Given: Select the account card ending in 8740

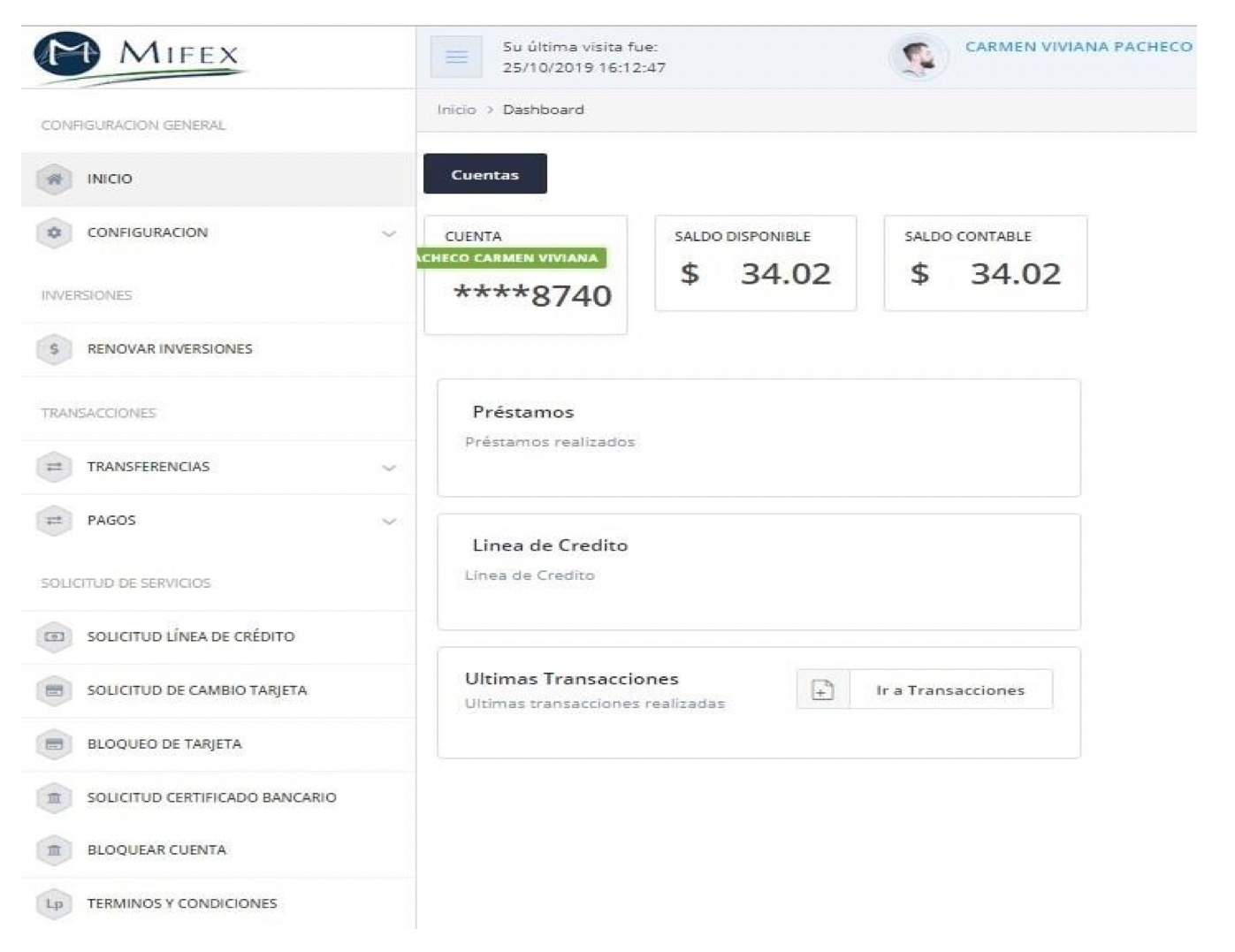Looking at the screenshot, I should [526, 276].
